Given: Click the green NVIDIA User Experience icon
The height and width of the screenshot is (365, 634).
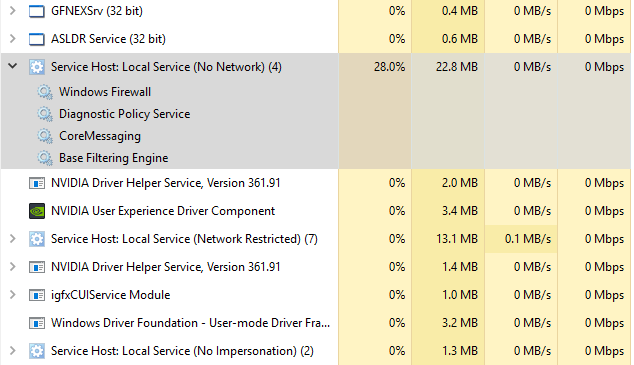Looking at the screenshot, I should (37, 211).
